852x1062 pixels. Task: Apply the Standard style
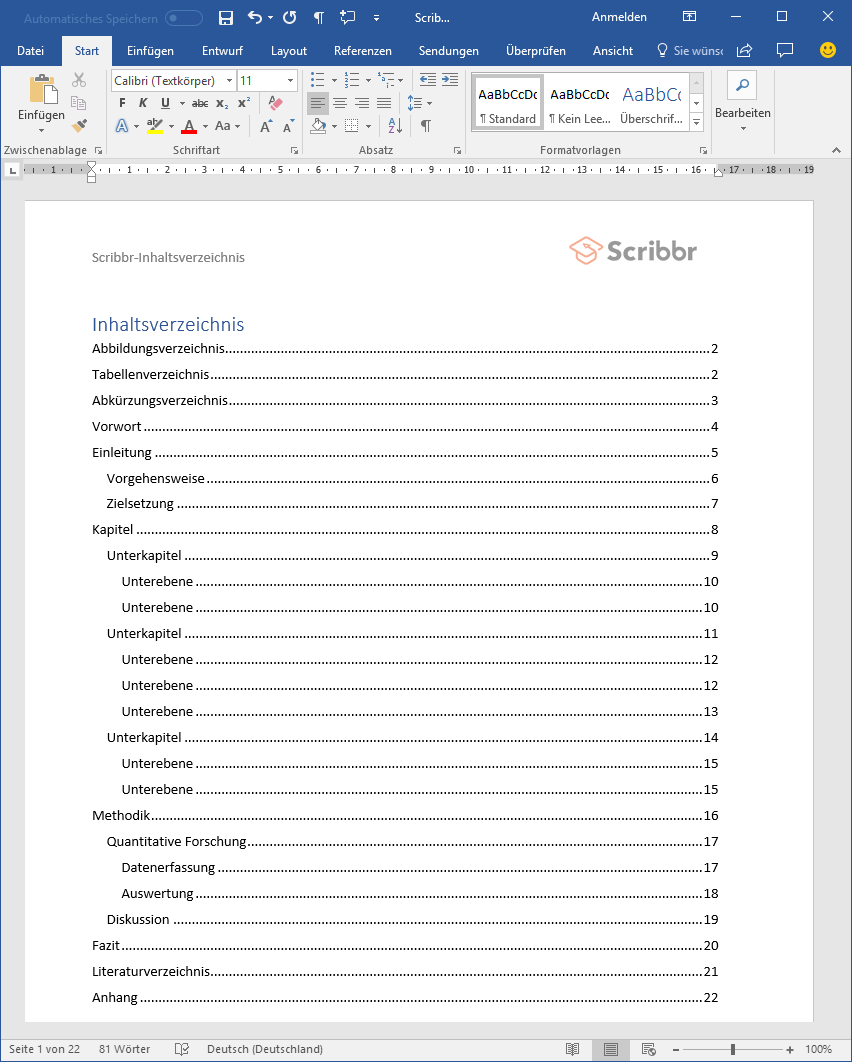click(507, 103)
